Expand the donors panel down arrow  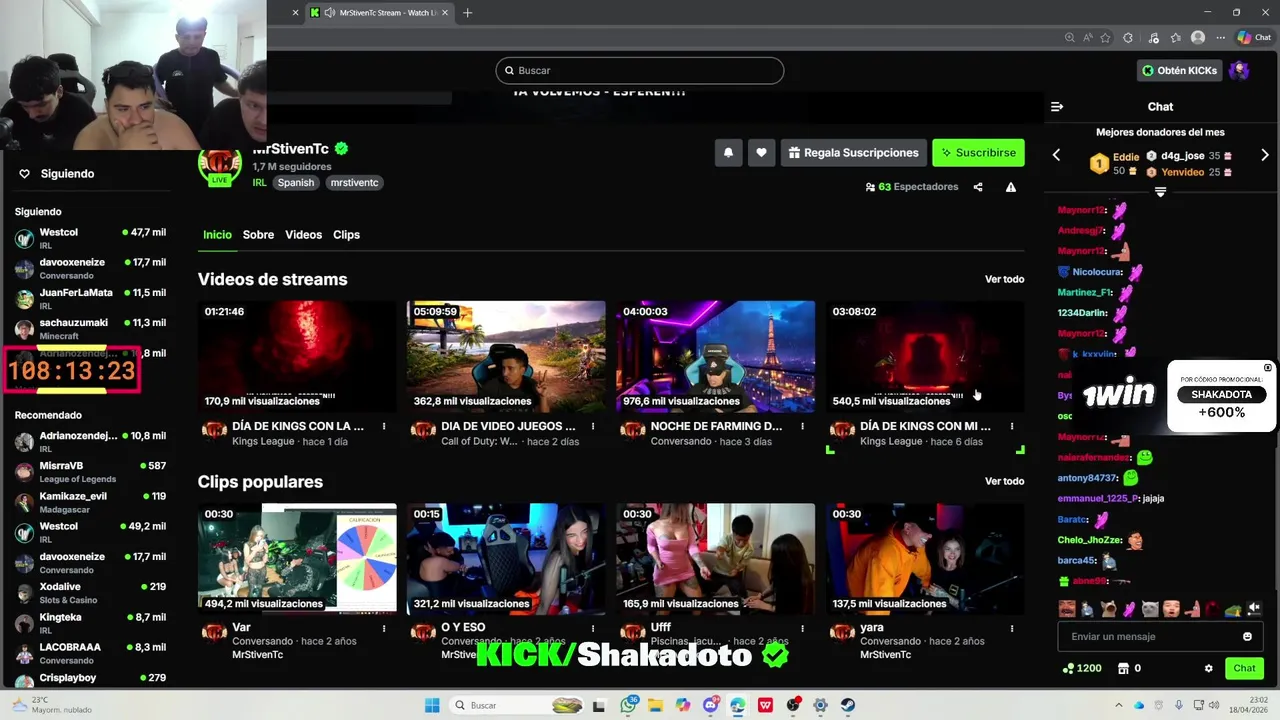pyautogui.click(x=1160, y=192)
